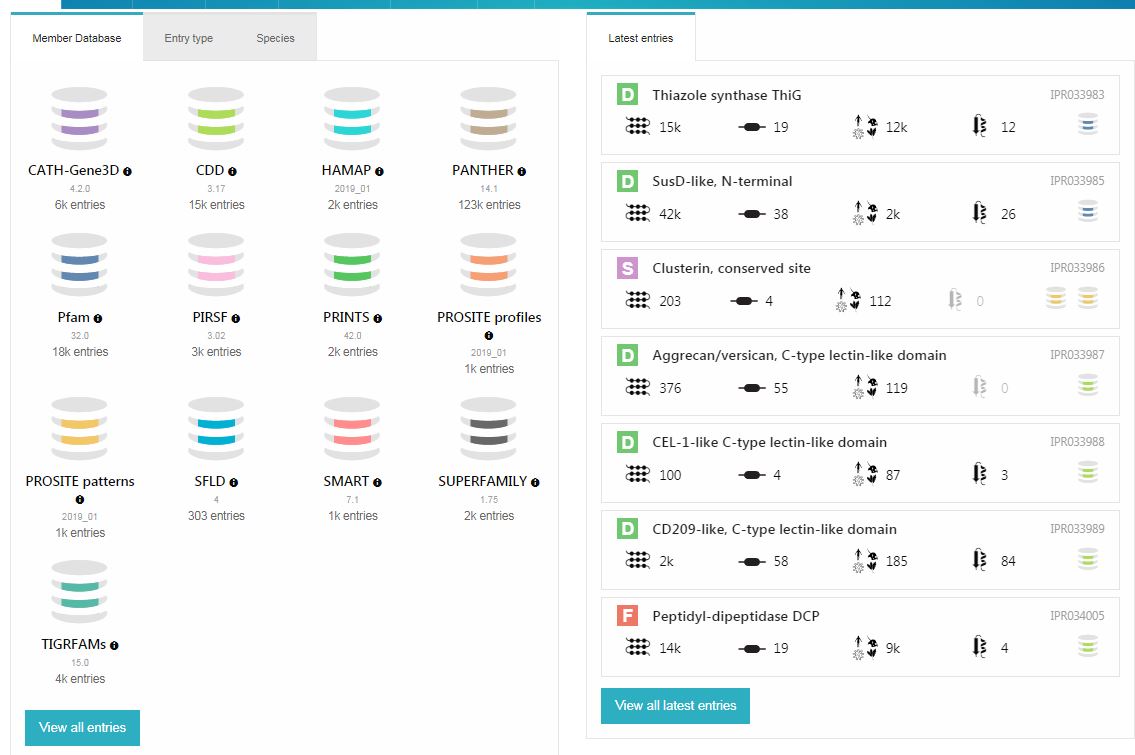
Task: Show info for SMART database
Action: click(x=377, y=482)
